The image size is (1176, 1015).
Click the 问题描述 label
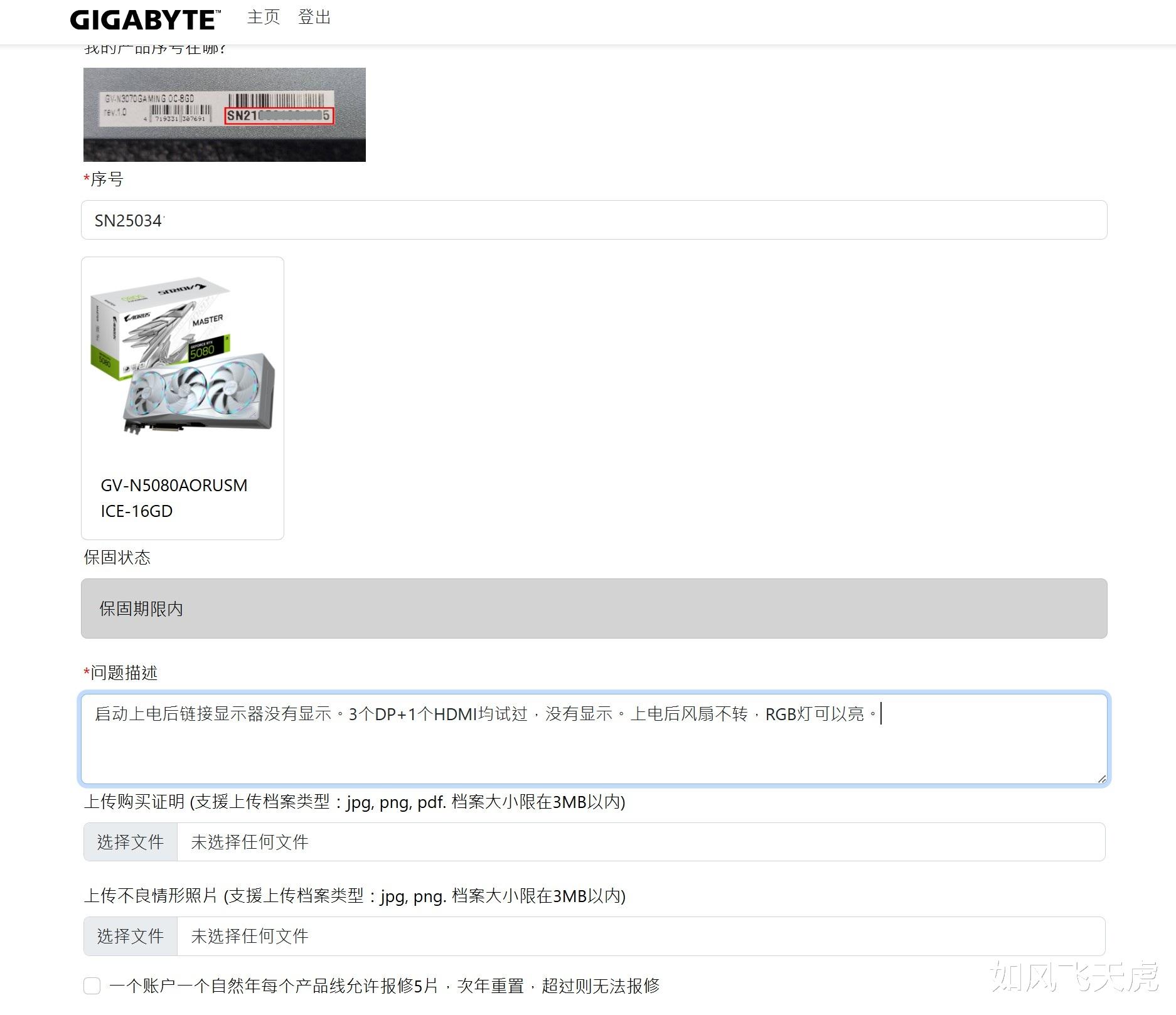click(120, 673)
